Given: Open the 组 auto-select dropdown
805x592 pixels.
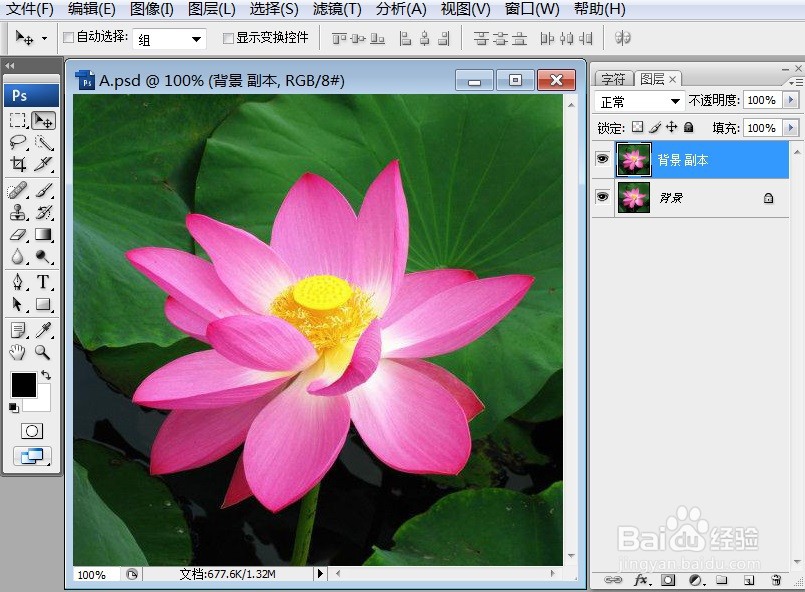Looking at the screenshot, I should coord(169,39).
